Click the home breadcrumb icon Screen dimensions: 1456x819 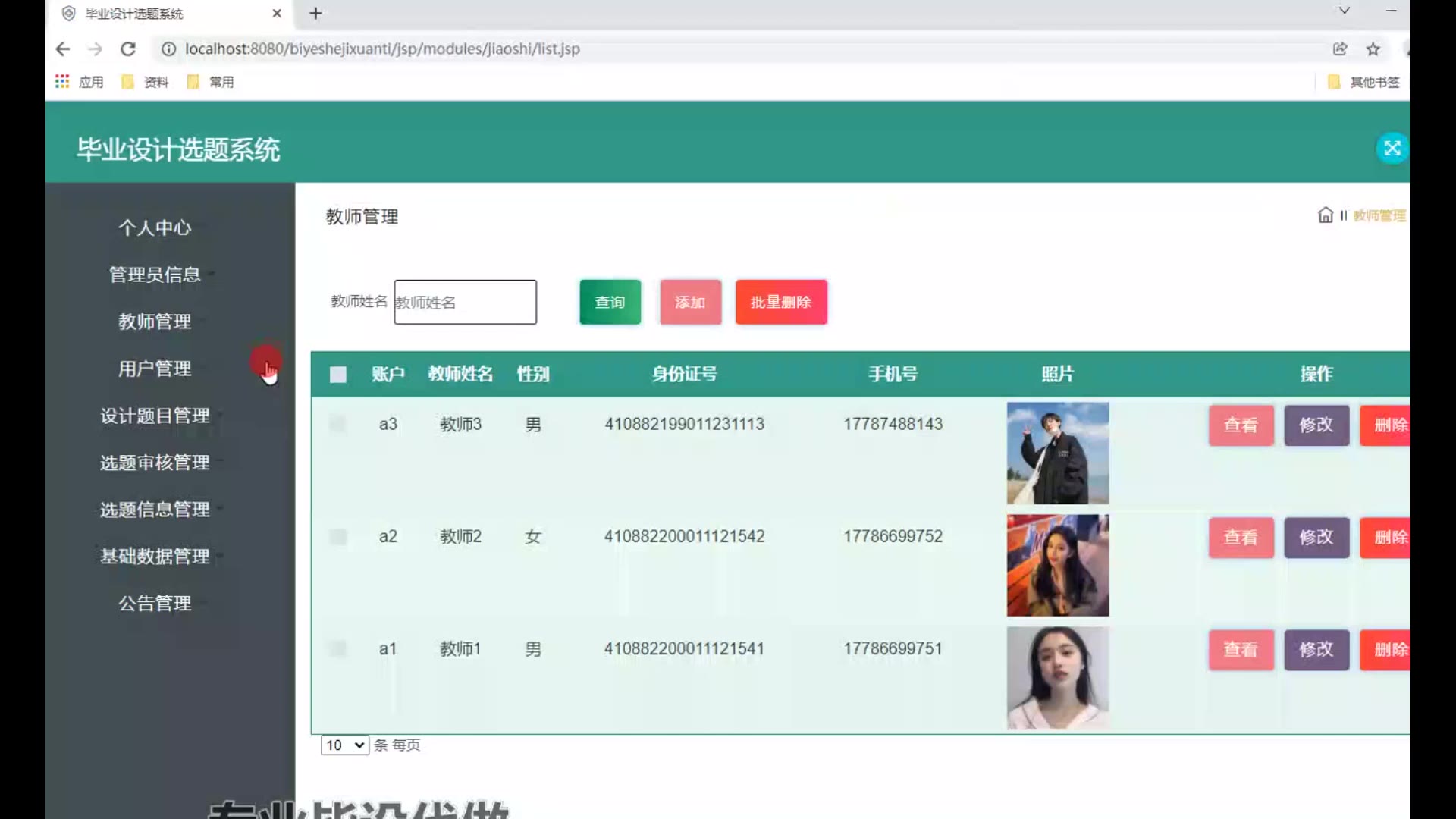point(1325,215)
